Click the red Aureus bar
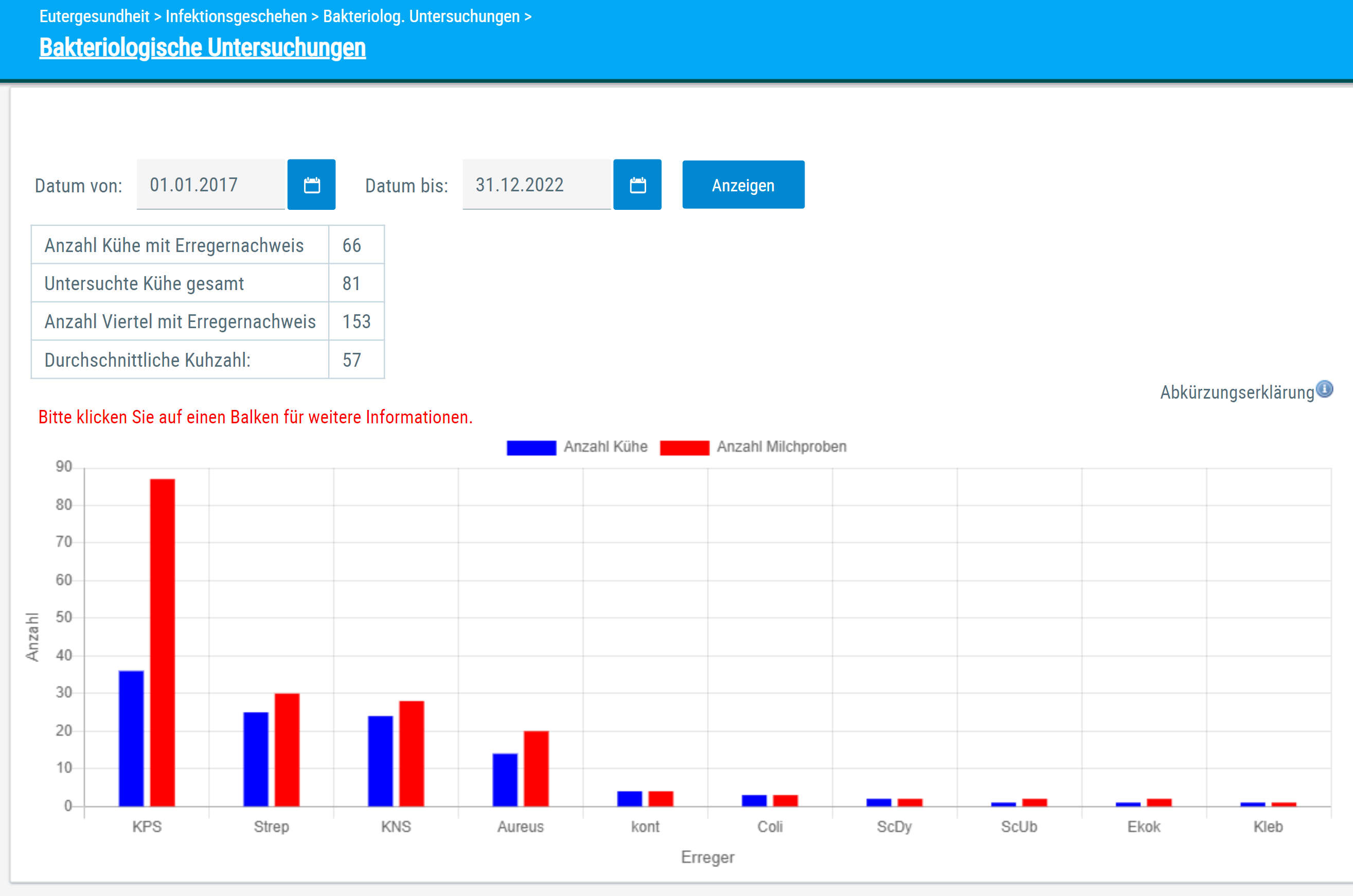 pos(536,768)
